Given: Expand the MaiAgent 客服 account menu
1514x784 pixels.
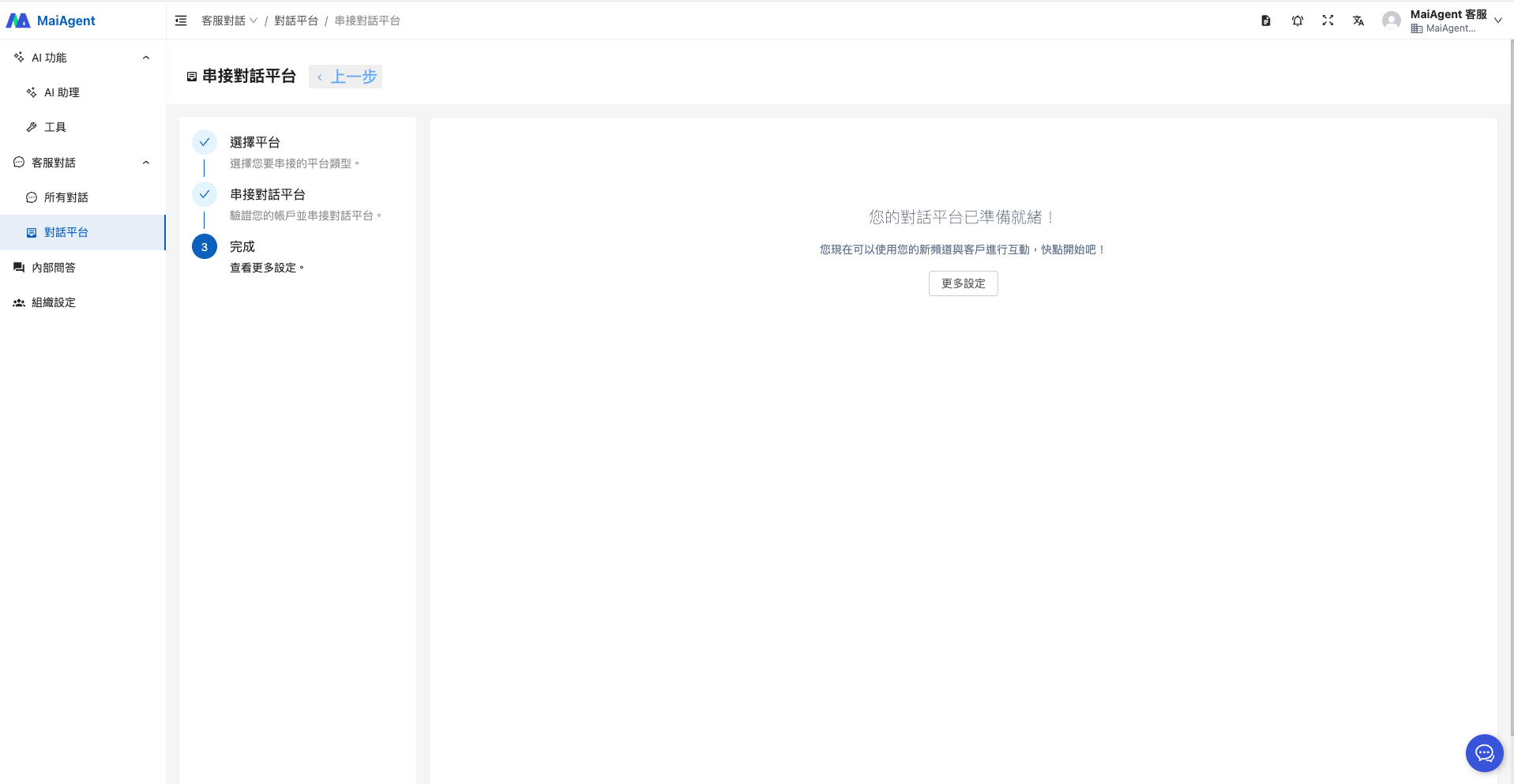Looking at the screenshot, I should 1497,21.
